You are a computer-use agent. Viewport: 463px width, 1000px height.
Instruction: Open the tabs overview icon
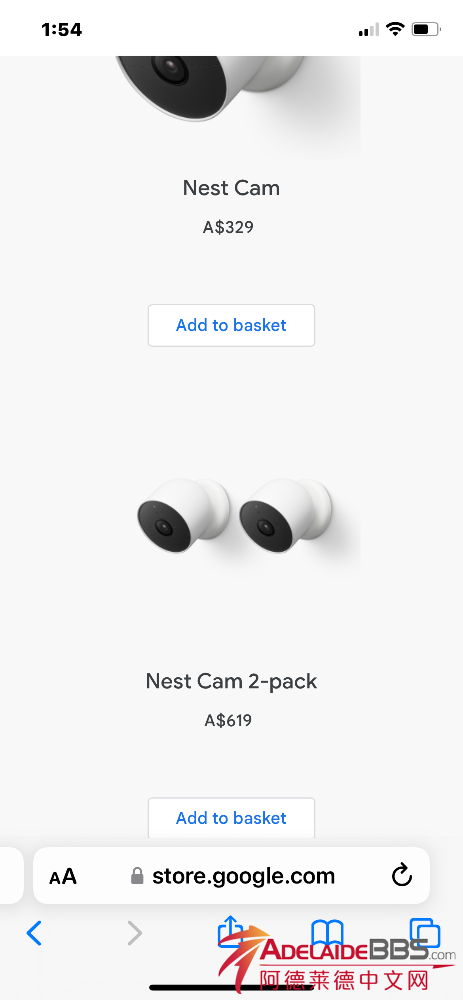425,933
